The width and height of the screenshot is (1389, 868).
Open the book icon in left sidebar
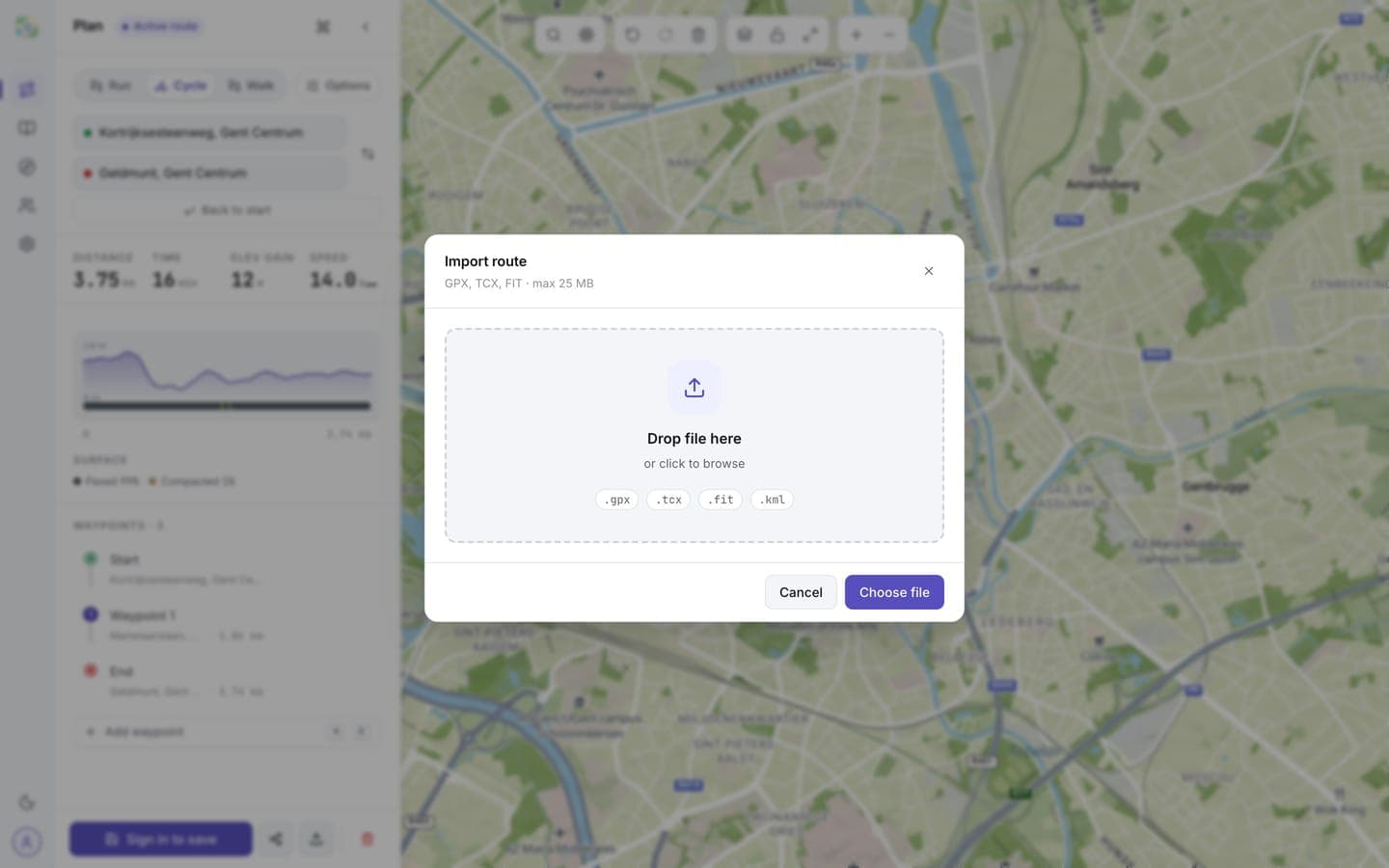pos(27,128)
